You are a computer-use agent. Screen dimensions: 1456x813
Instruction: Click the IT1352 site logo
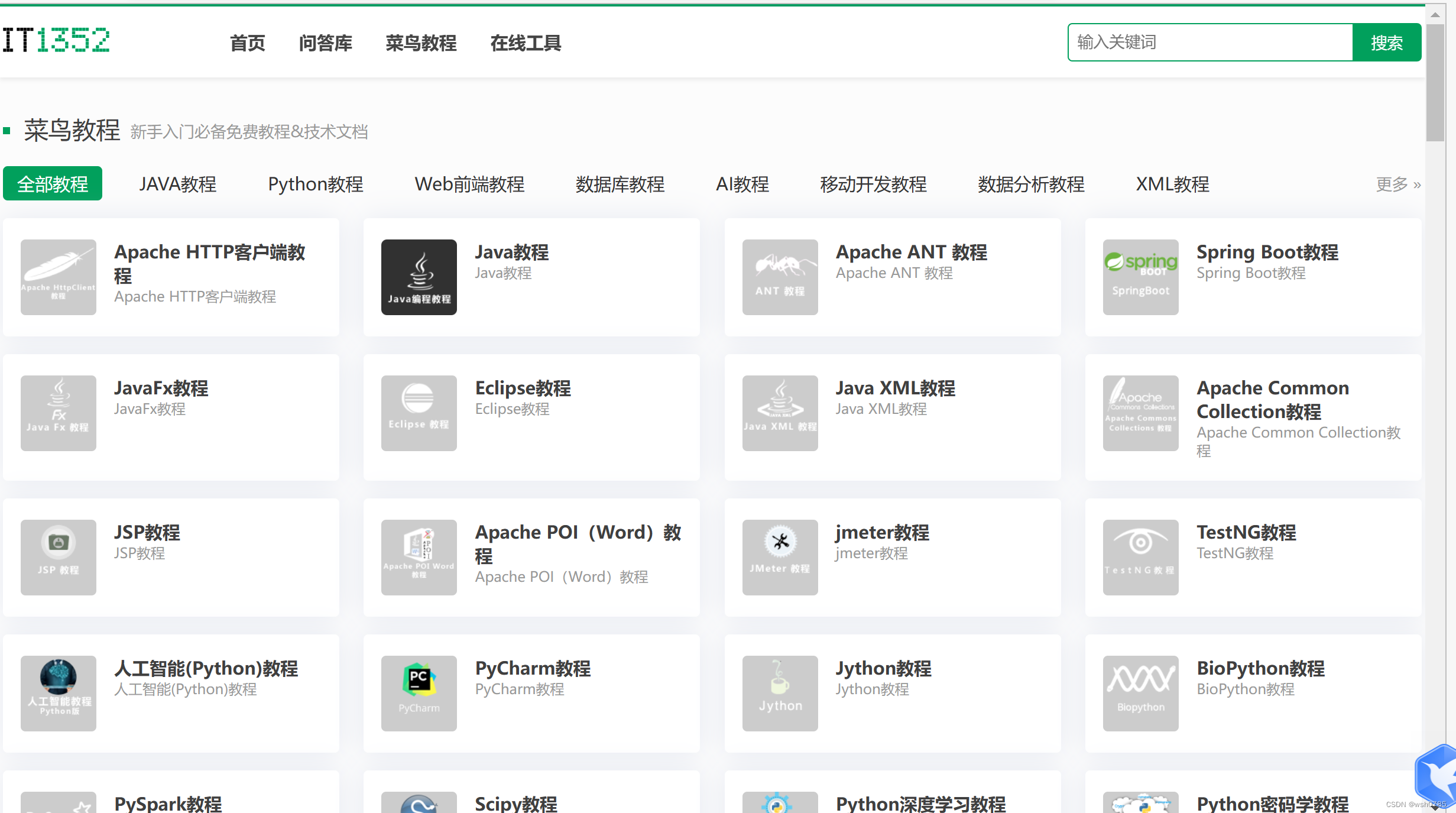(x=56, y=41)
